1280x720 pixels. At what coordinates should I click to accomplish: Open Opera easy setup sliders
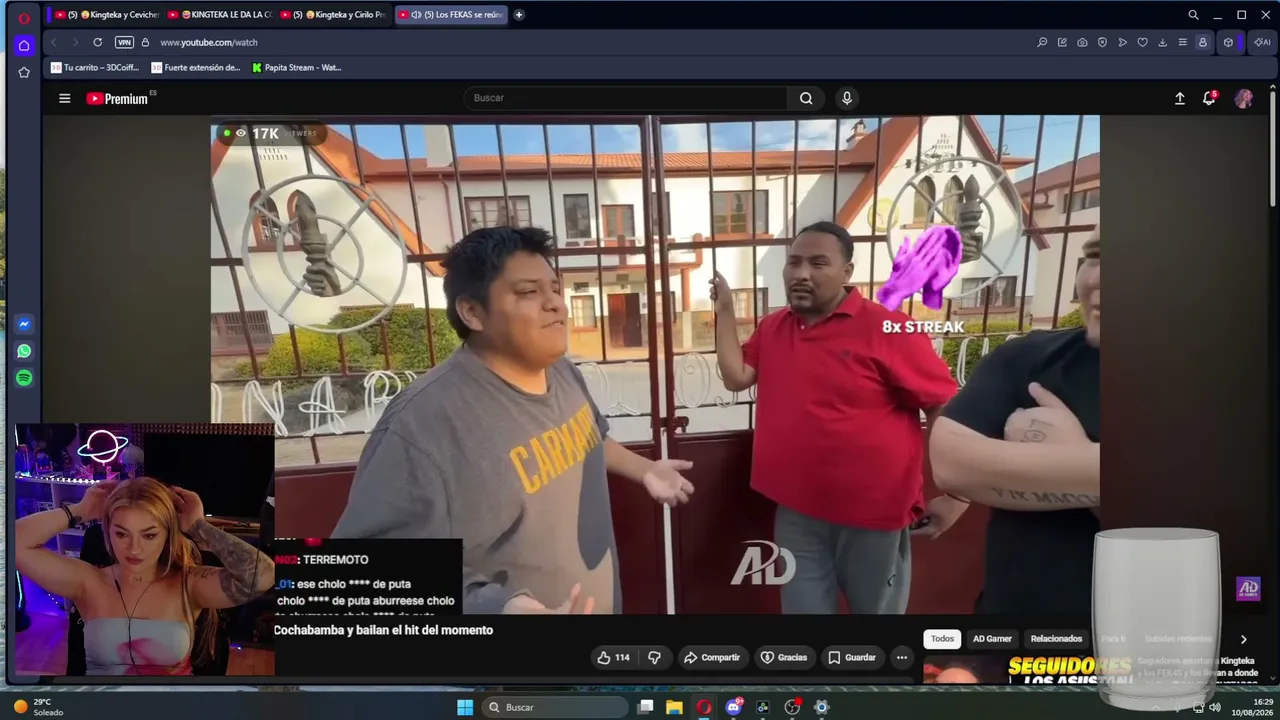[x=1182, y=42]
